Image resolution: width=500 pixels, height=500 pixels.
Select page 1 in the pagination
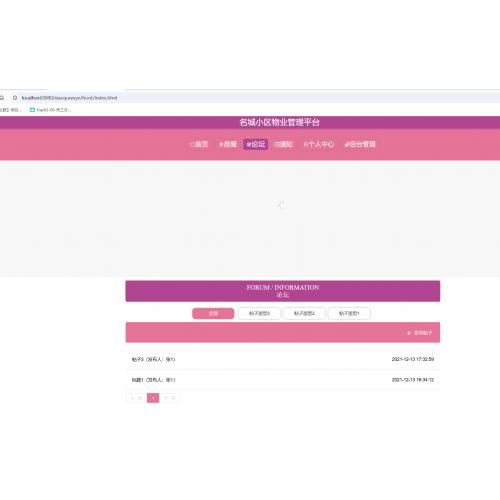coord(153,398)
